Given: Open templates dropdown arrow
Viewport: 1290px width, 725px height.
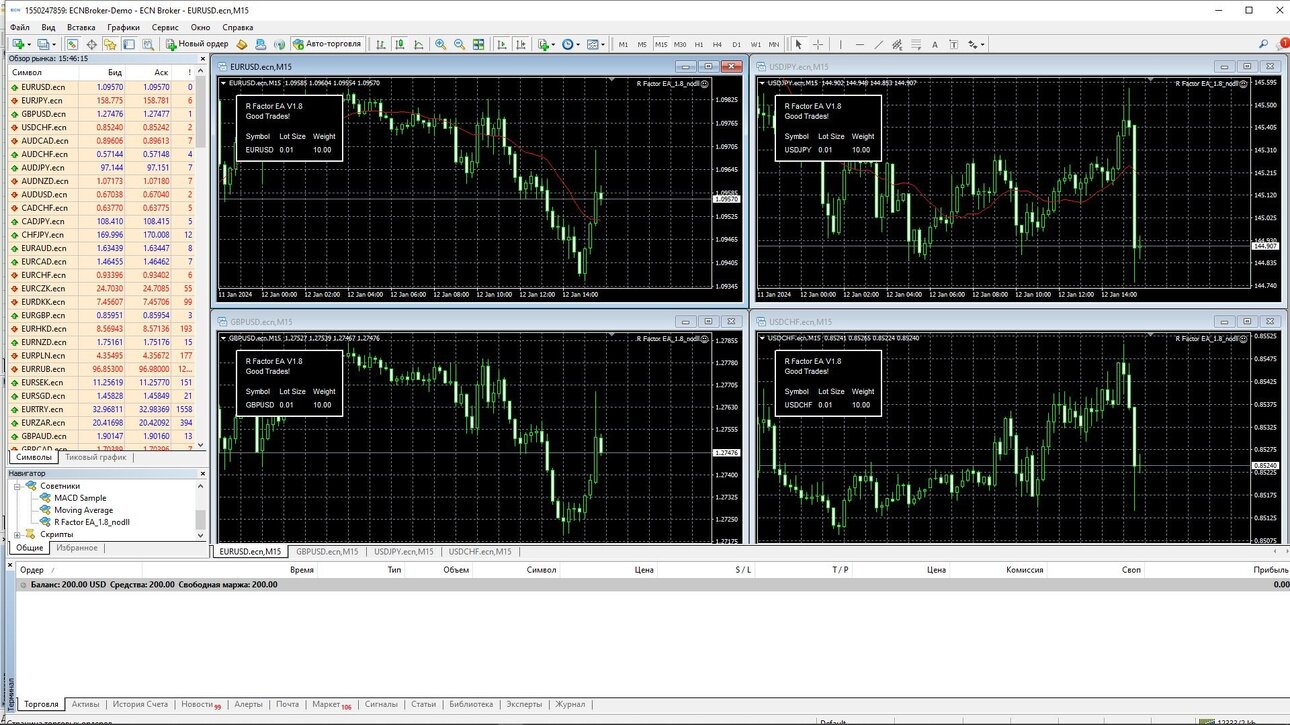Looking at the screenshot, I should [603, 44].
